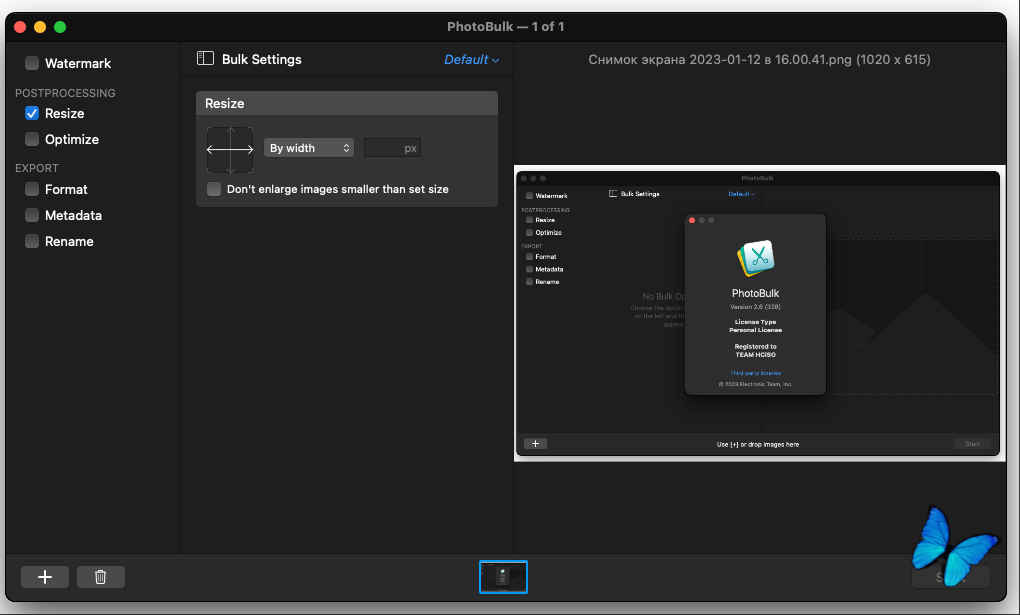1020x615 pixels.
Task: Add images with the plus button
Action: pyautogui.click(x=45, y=577)
